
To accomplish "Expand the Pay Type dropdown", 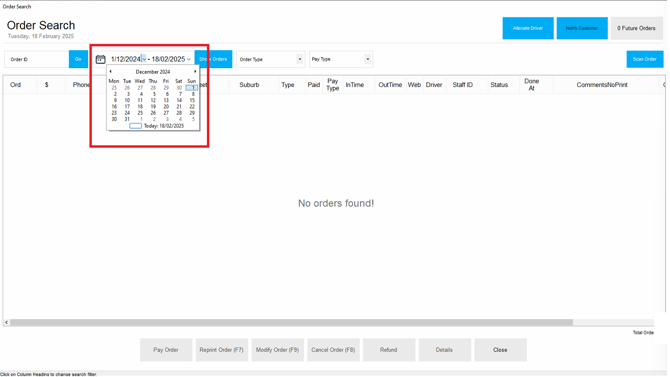I will 367,59.
